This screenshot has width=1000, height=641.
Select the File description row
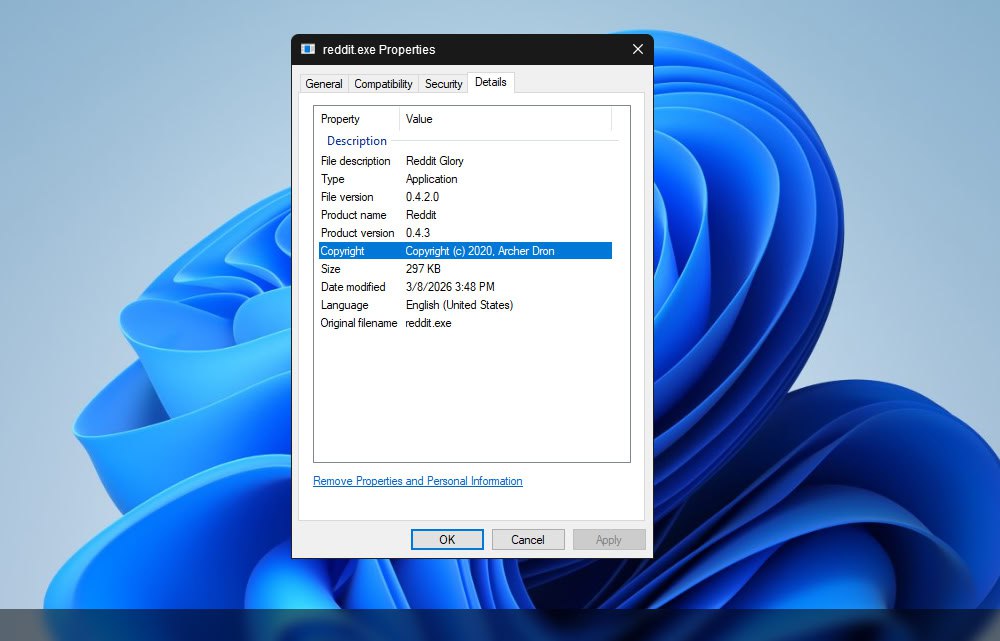click(x=466, y=161)
